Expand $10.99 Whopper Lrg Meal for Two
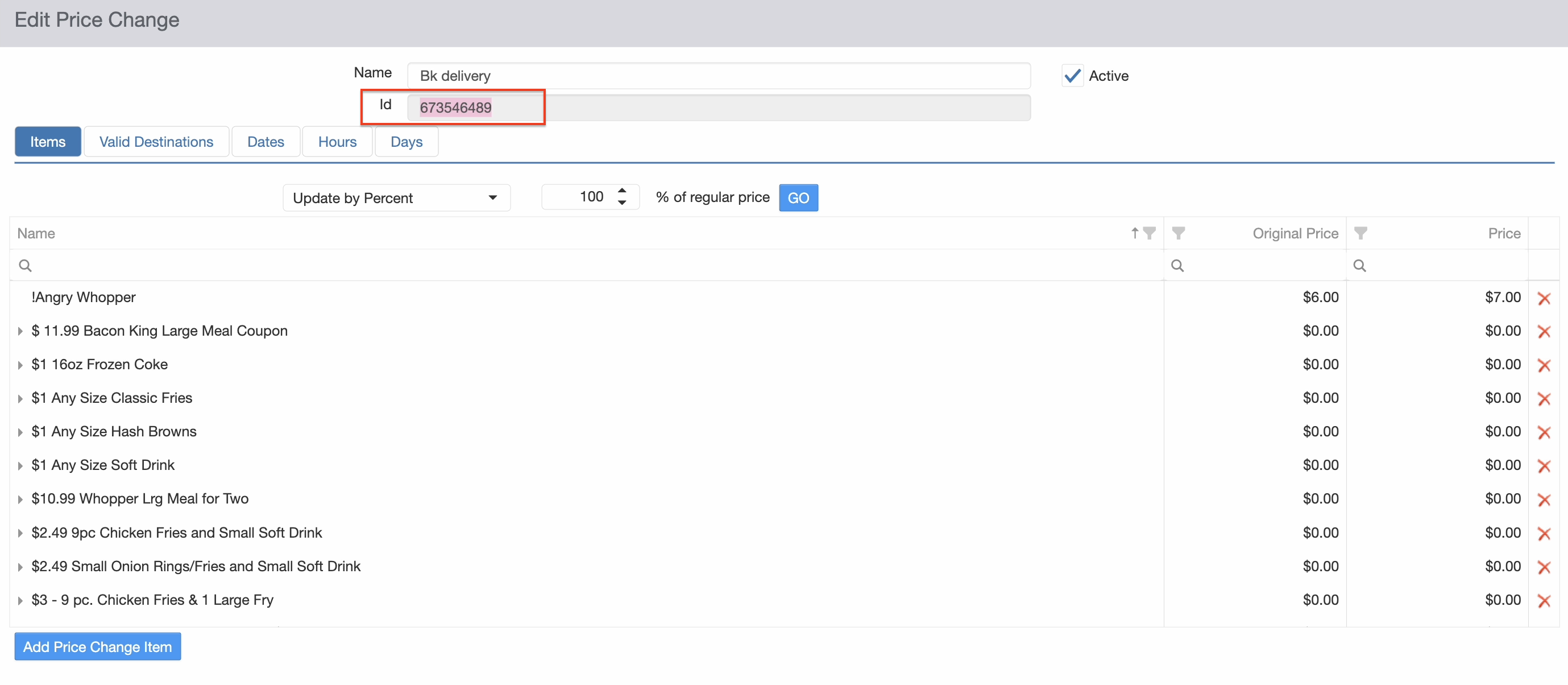Screen dimensions: 1568x685 click(x=20, y=500)
